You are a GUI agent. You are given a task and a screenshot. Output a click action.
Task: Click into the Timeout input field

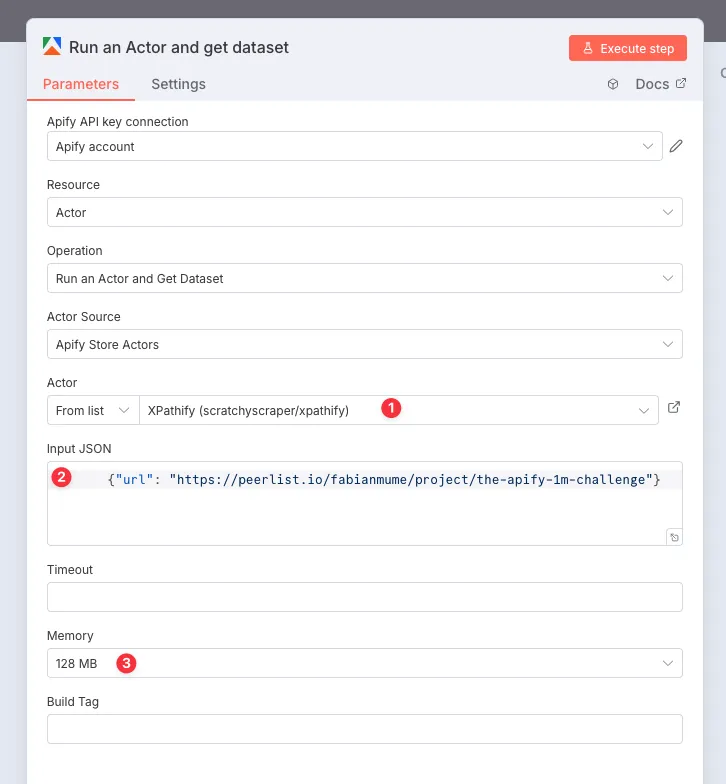click(x=364, y=597)
